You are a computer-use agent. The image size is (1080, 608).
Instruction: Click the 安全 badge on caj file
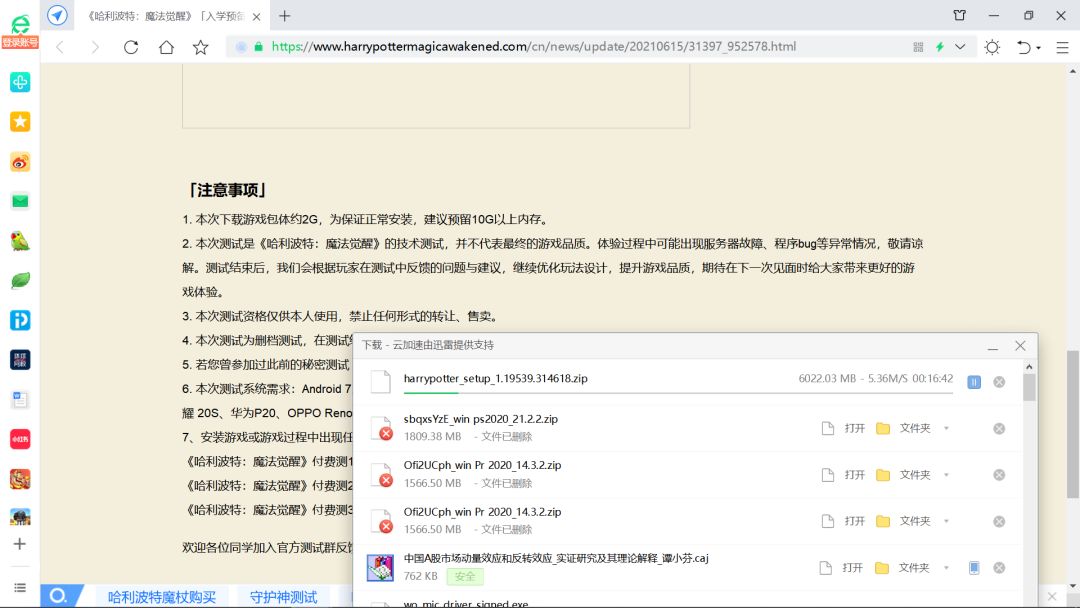[x=465, y=576]
